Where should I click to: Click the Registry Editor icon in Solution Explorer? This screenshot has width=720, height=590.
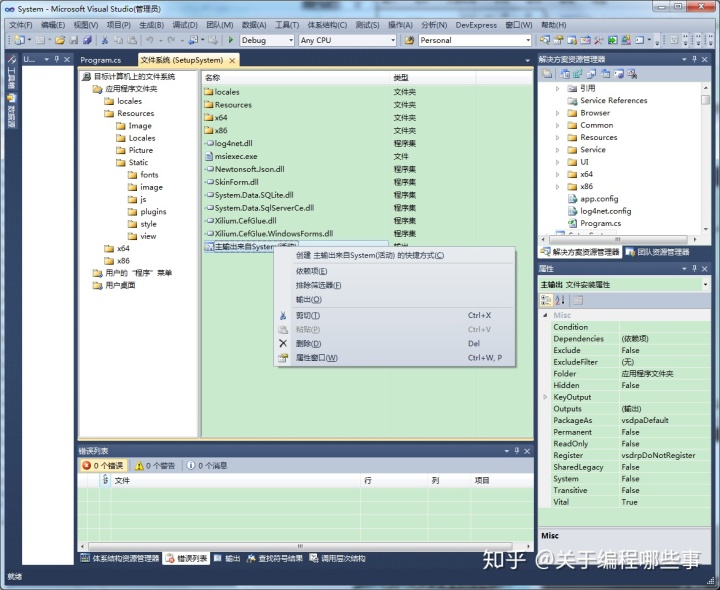[578, 73]
